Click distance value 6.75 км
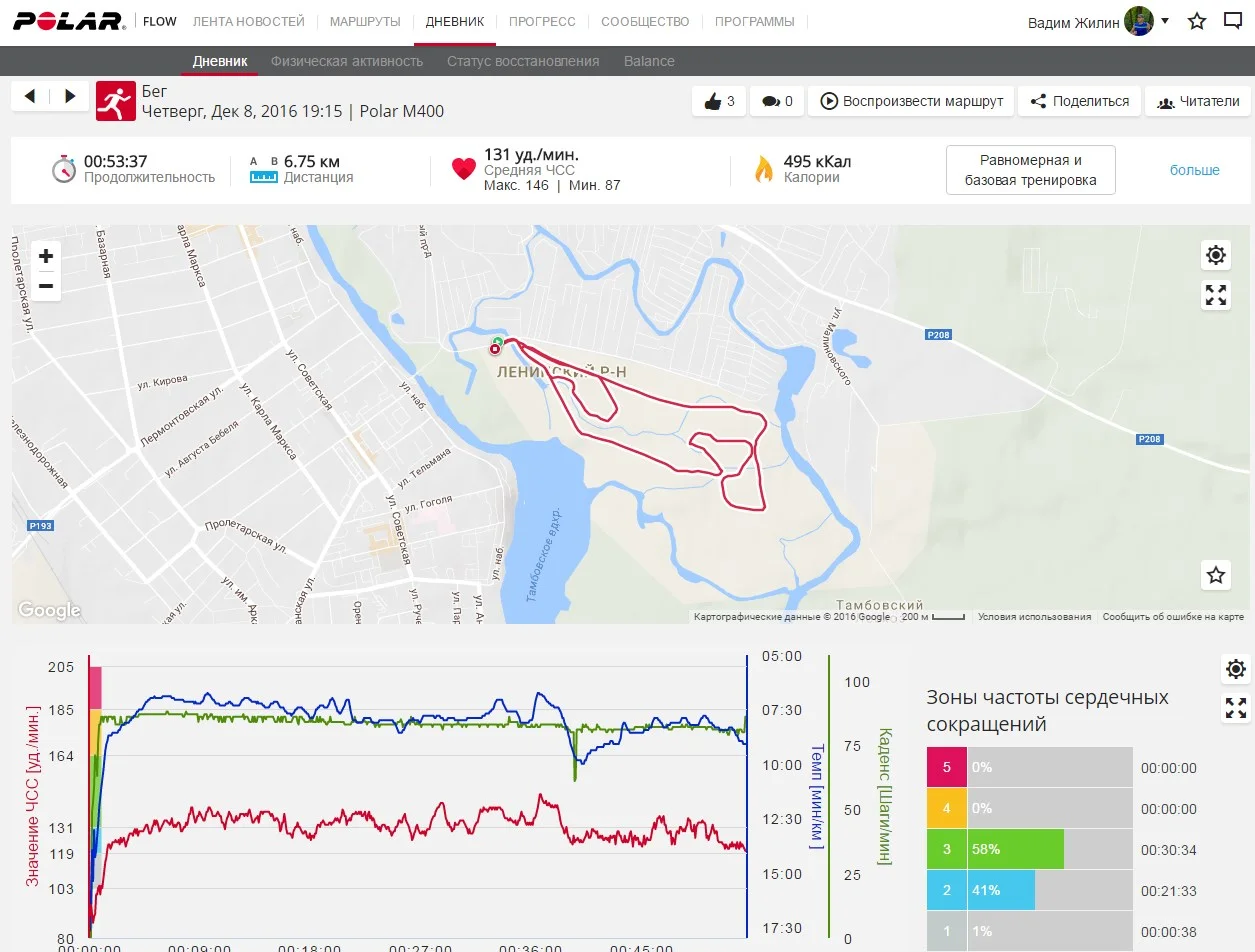This screenshot has width=1255, height=952. pos(312,160)
